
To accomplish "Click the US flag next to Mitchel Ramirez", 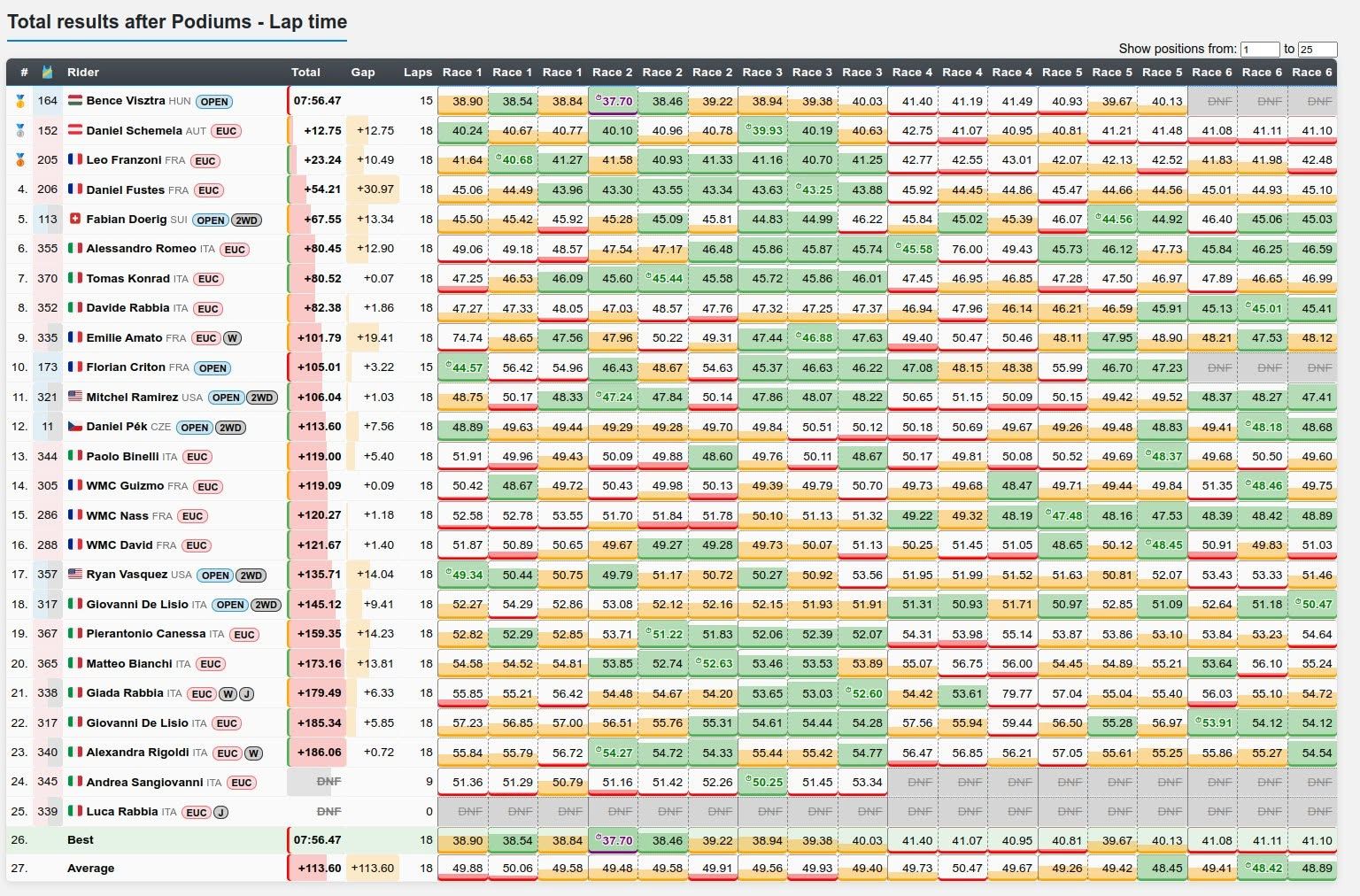I will pyautogui.click(x=75, y=397).
